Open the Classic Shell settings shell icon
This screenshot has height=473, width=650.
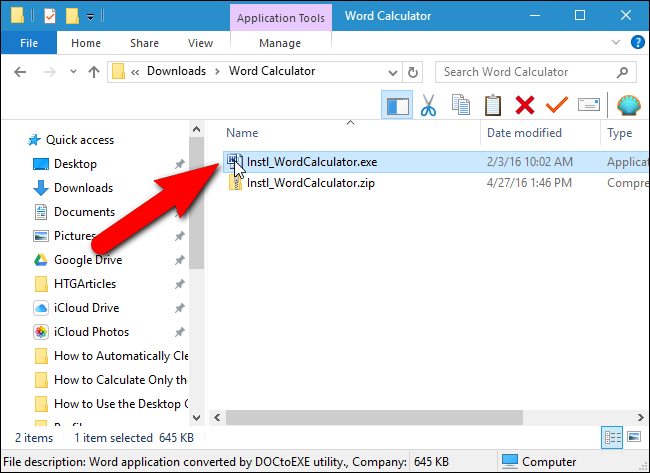click(628, 105)
